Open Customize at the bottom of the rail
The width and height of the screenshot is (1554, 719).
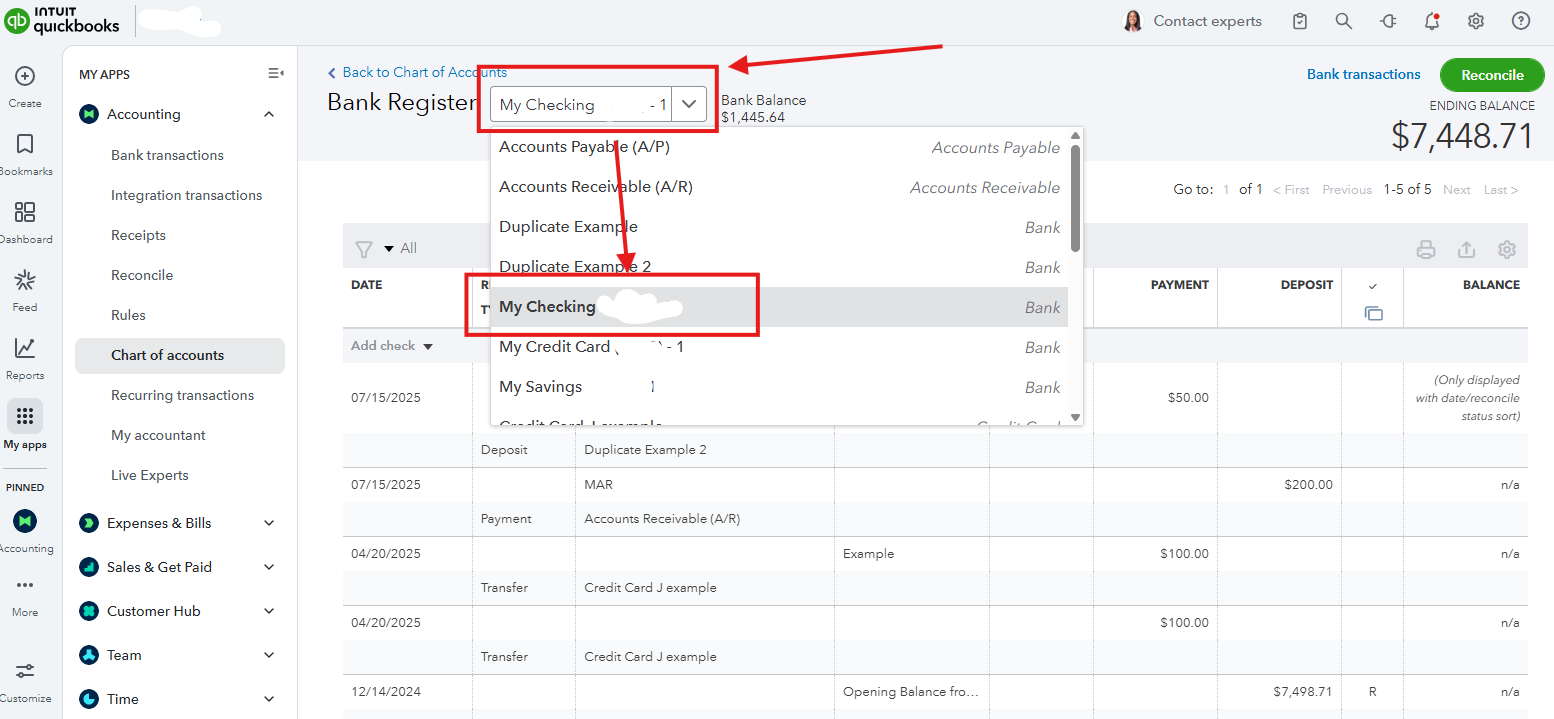pyautogui.click(x=25, y=671)
